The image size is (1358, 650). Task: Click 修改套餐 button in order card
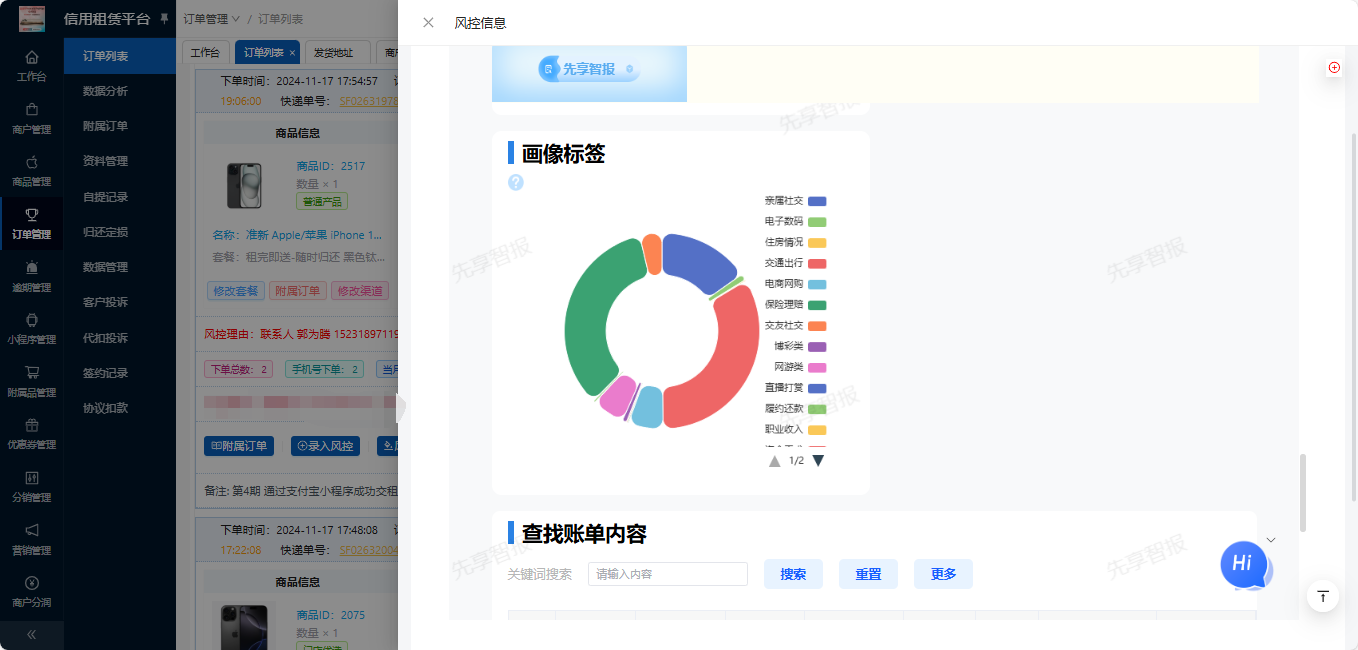click(x=236, y=291)
